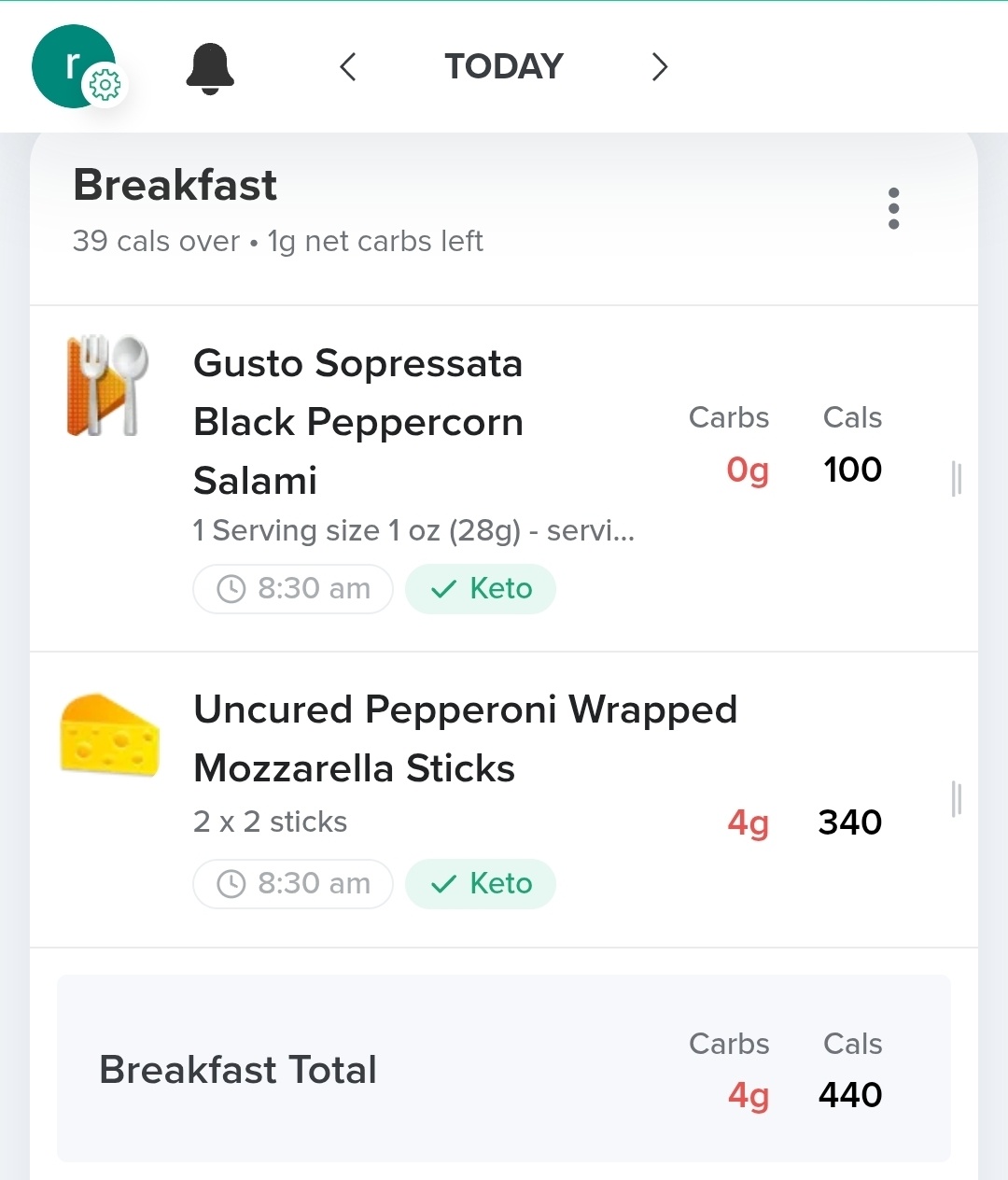Screen dimensions: 1008x1180
Task: Open Gusto Sopressata Black Peppercorn Salami entry
Action: coord(358,422)
